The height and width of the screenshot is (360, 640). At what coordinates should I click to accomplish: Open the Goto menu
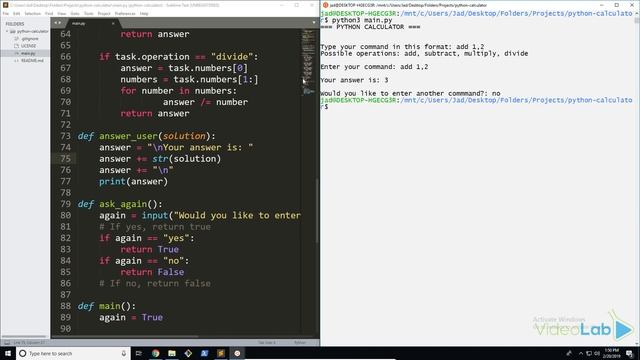(75, 13)
